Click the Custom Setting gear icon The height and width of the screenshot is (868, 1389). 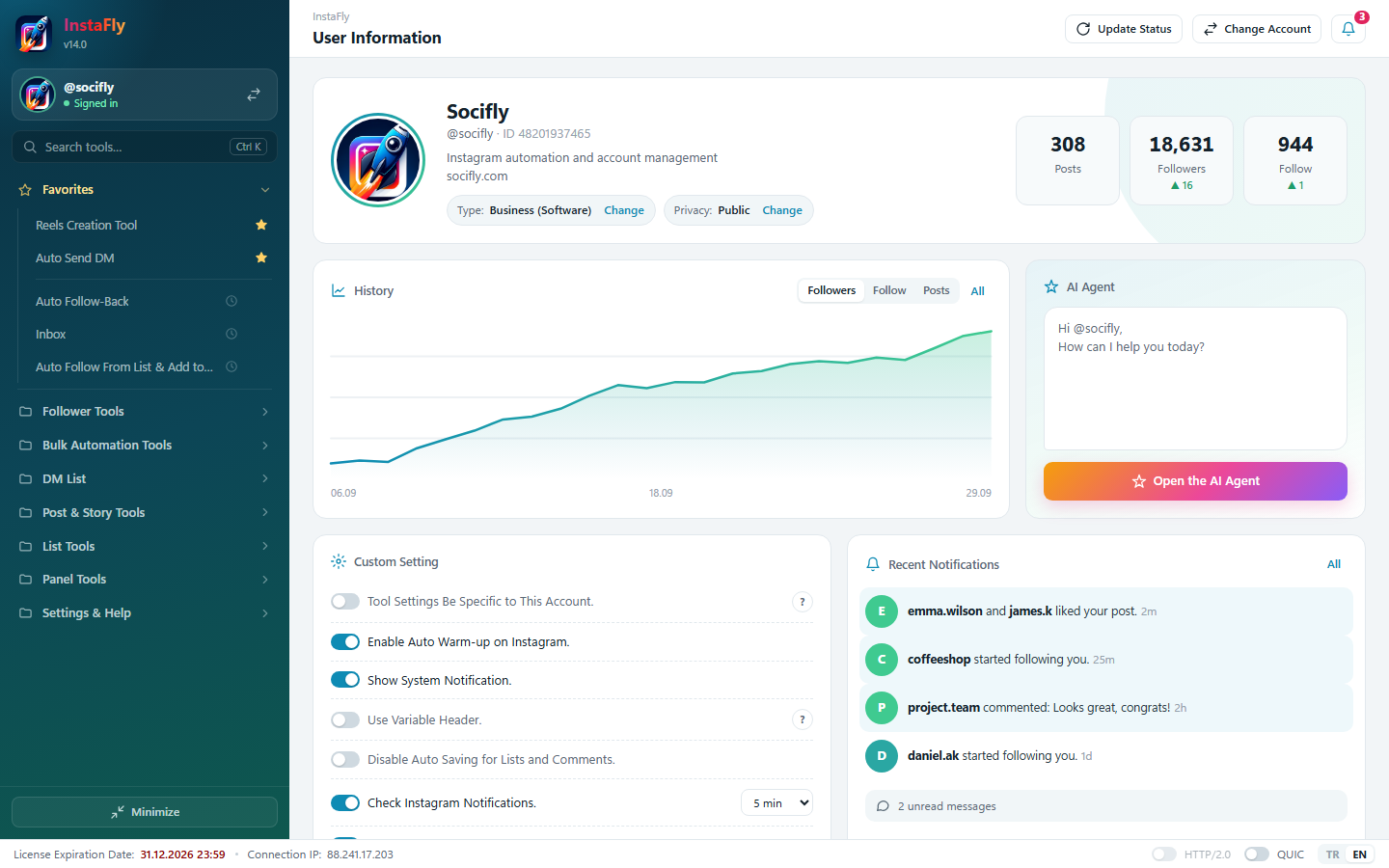[x=339, y=561]
